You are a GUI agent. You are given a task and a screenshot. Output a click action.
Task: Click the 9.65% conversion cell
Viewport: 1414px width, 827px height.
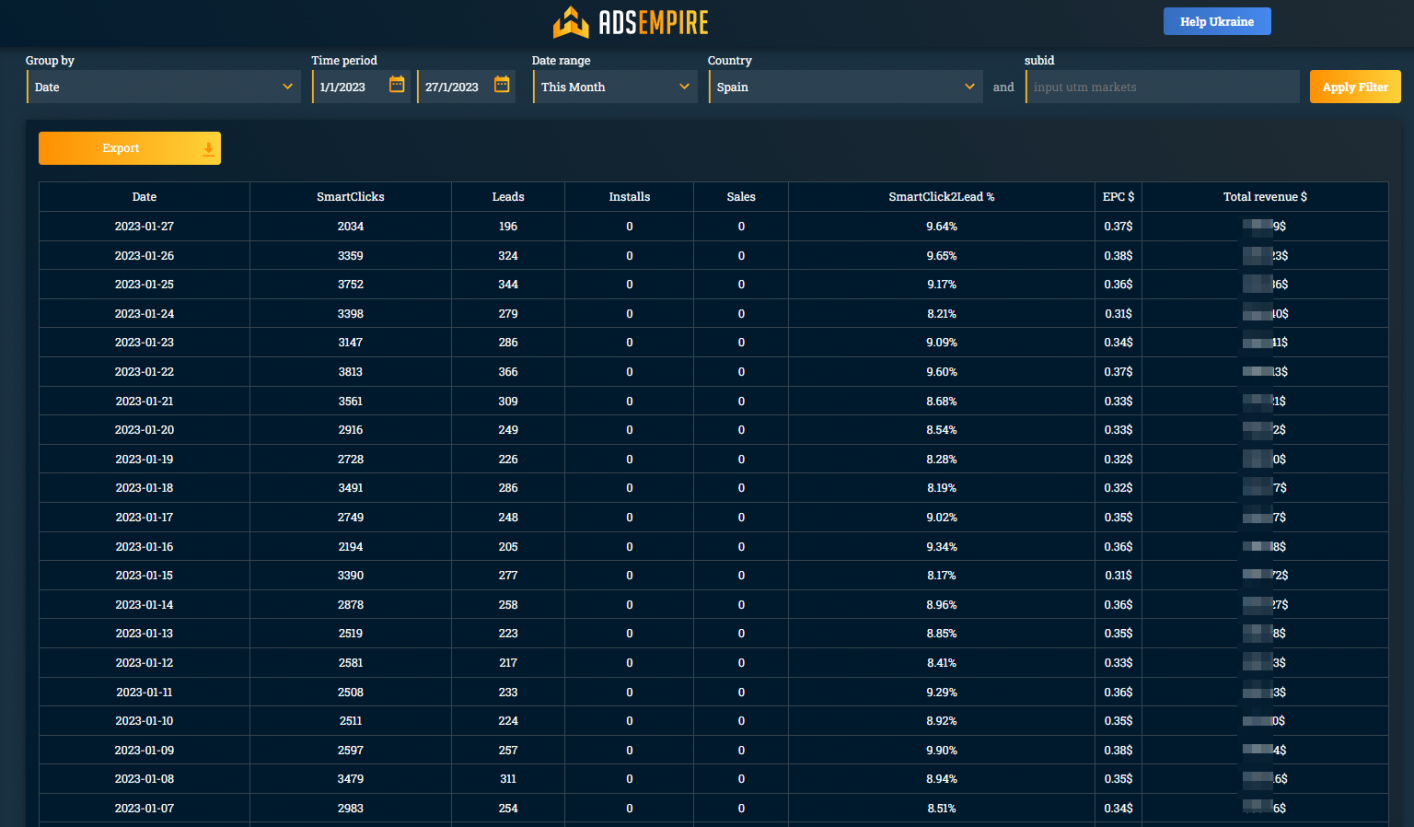(x=941, y=255)
